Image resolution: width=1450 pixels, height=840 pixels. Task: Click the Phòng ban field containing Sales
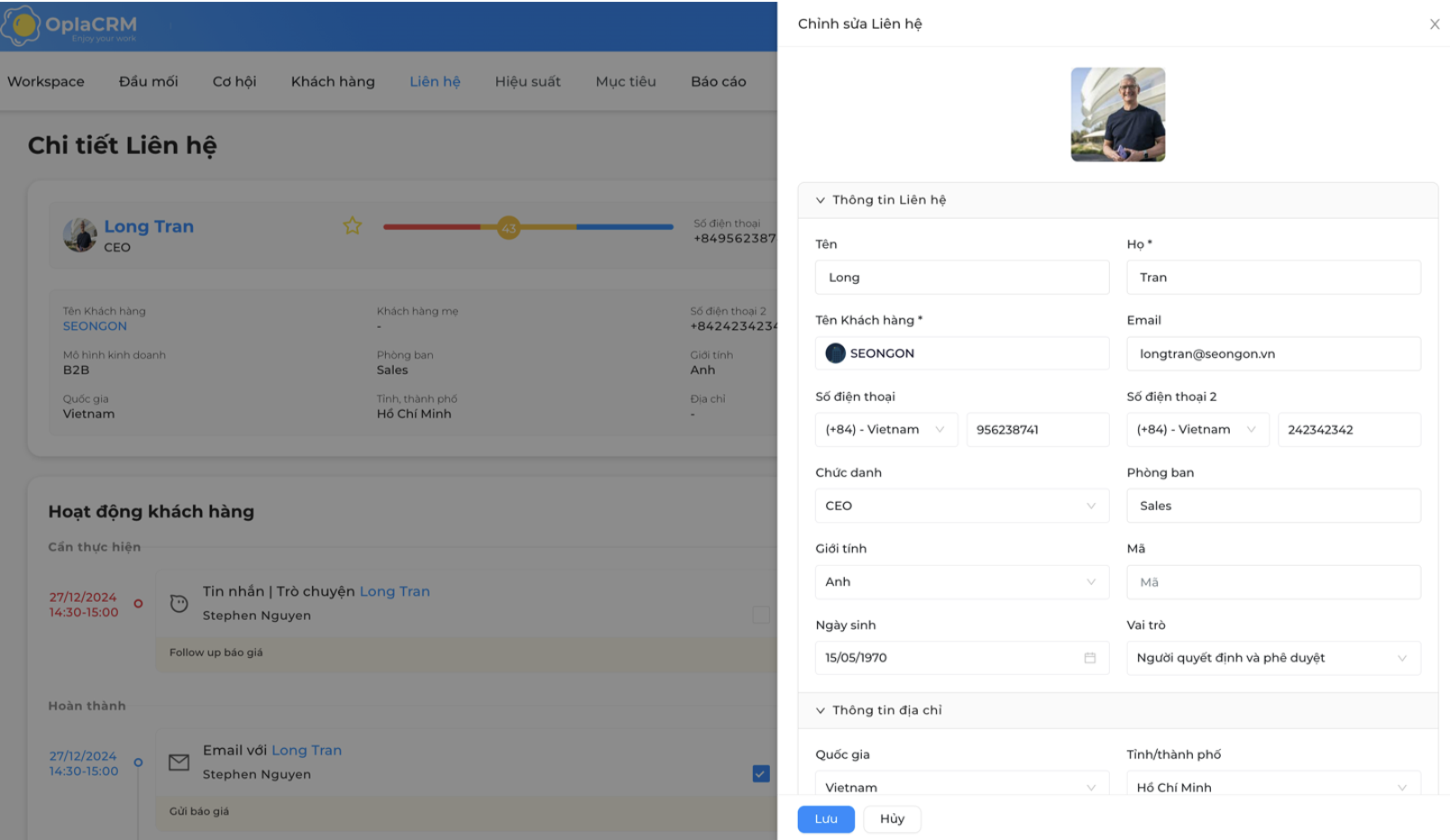(x=1273, y=506)
